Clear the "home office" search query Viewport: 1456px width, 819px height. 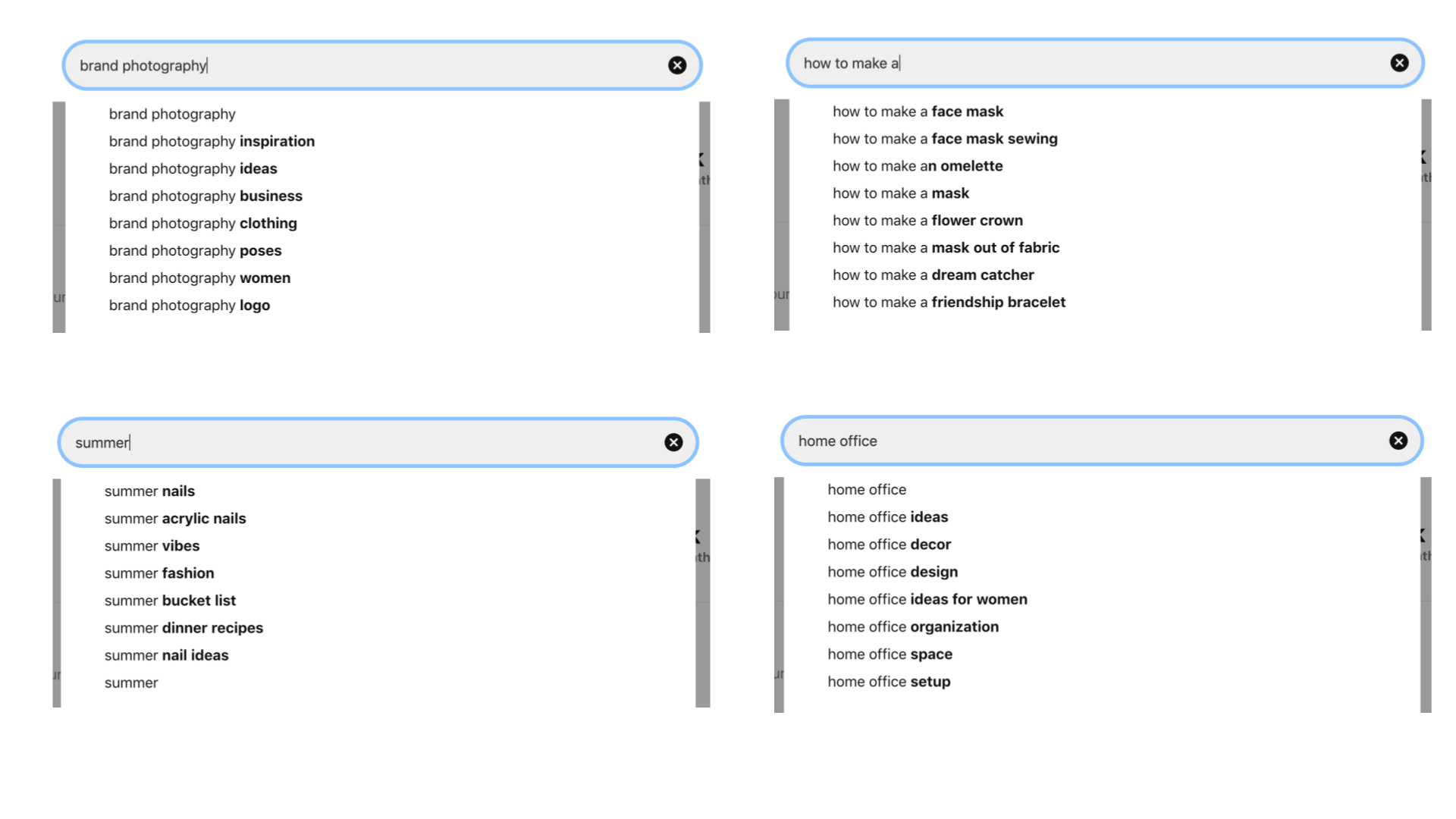1398,441
